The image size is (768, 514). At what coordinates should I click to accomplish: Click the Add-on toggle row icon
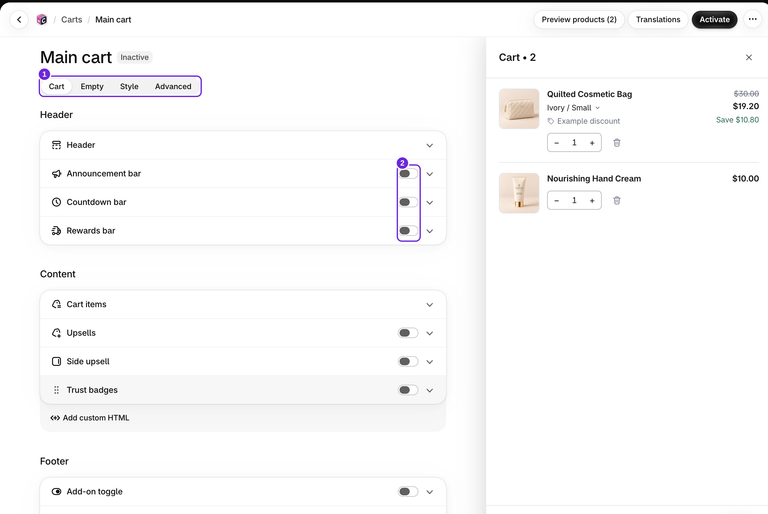56,491
